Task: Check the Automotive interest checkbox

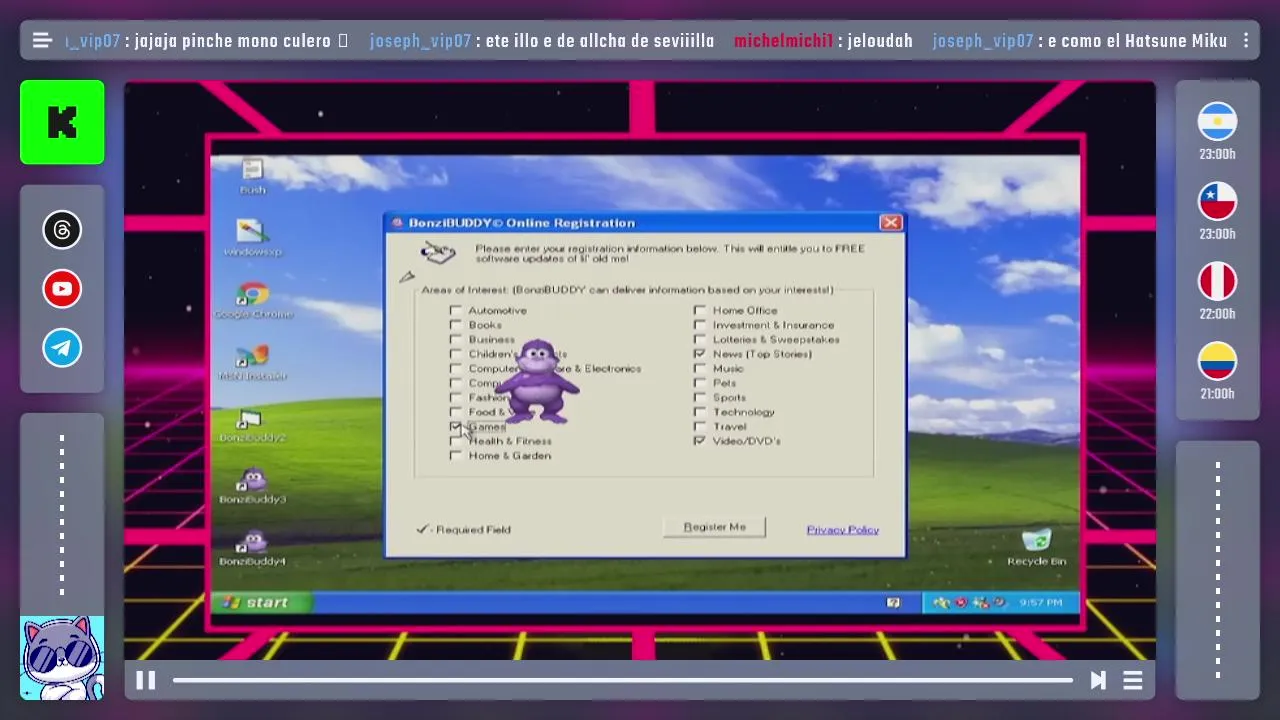Action: tap(456, 310)
